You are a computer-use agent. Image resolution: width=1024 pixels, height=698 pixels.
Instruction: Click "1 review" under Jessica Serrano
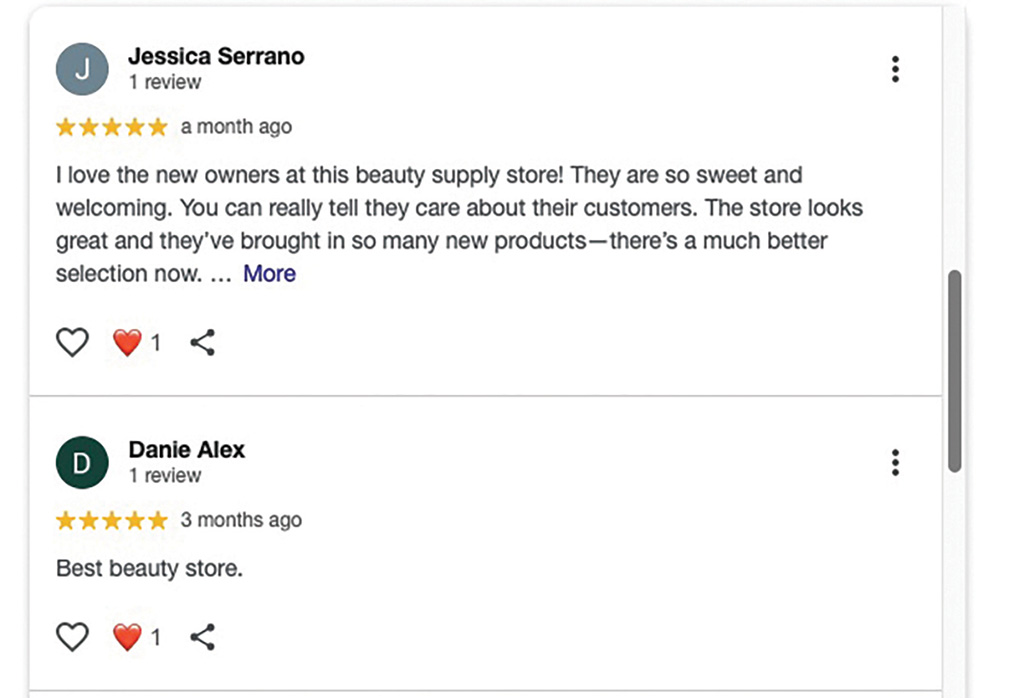(x=165, y=82)
